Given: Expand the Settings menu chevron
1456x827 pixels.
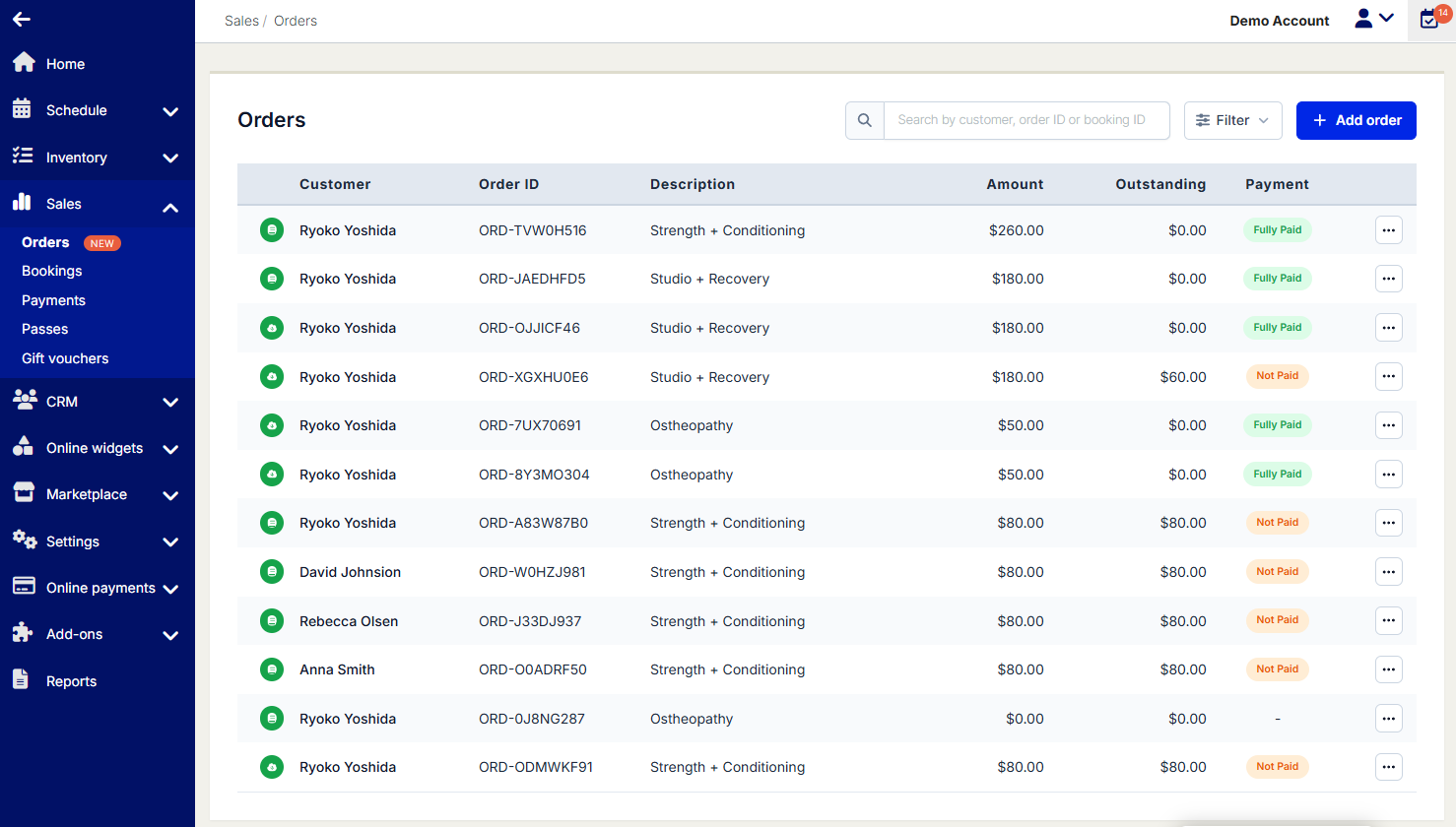Looking at the screenshot, I should tap(170, 541).
